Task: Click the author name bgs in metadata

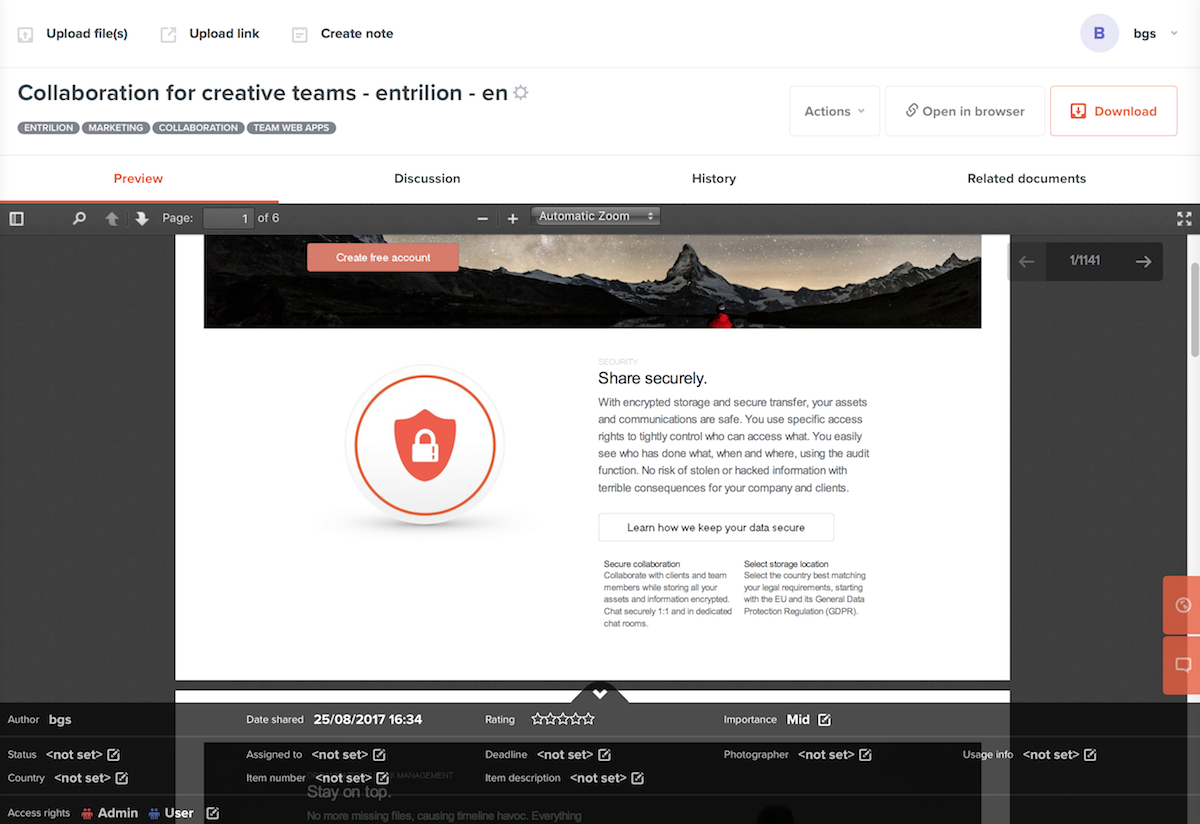Action: point(60,719)
